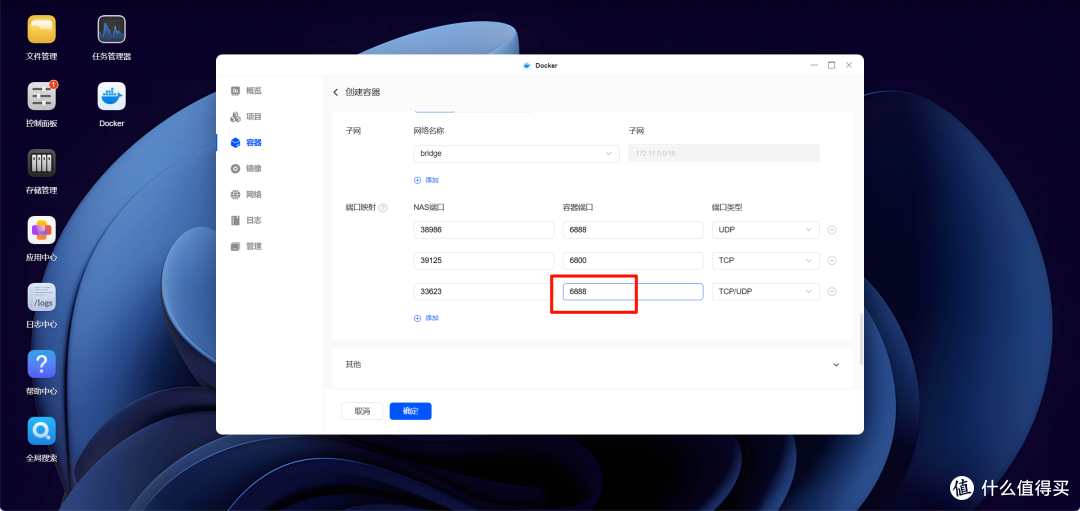Remove the port mapping row 38986
Image resolution: width=1080 pixels, height=511 pixels.
831,230
